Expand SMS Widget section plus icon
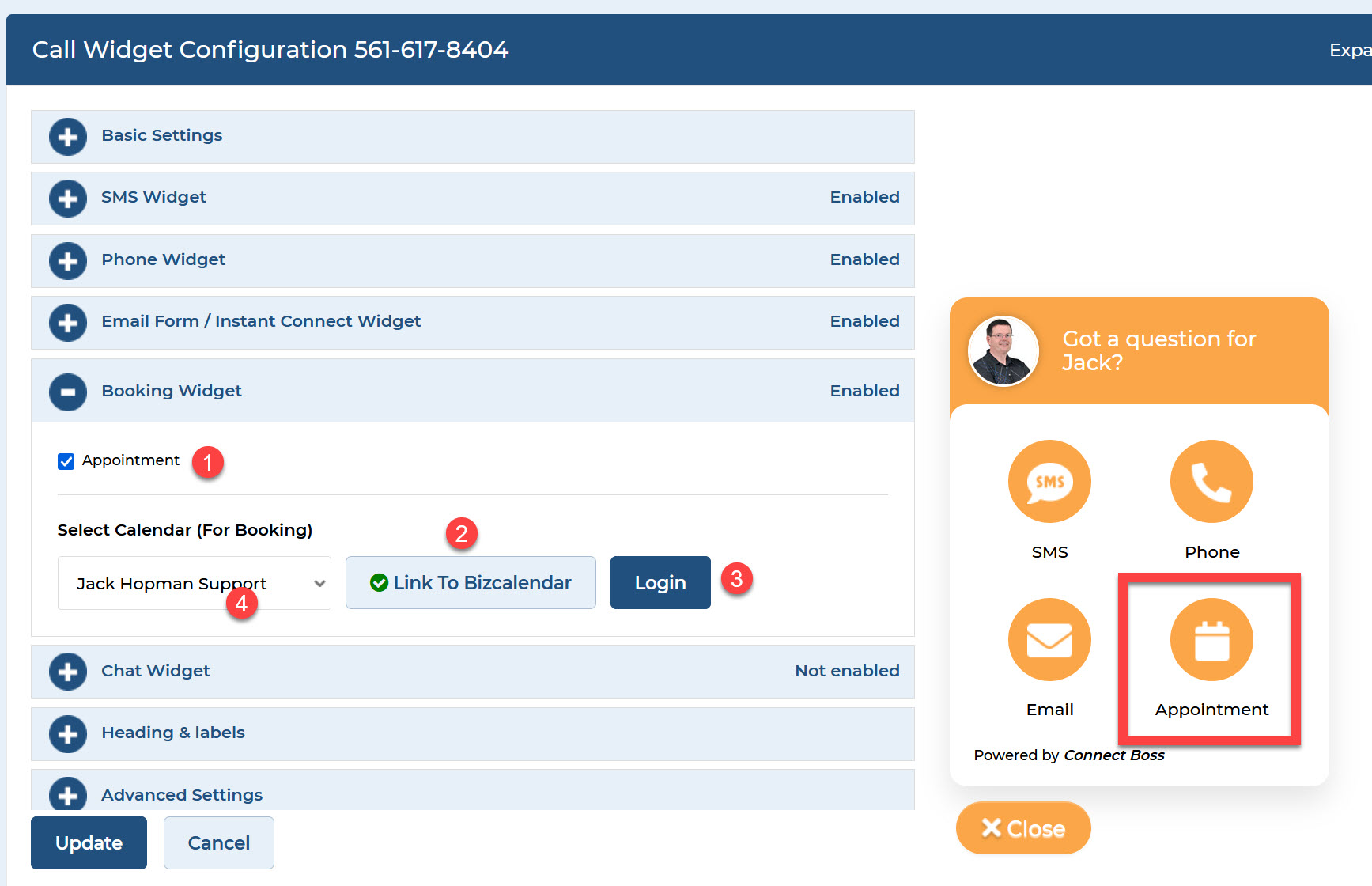 tap(68, 199)
